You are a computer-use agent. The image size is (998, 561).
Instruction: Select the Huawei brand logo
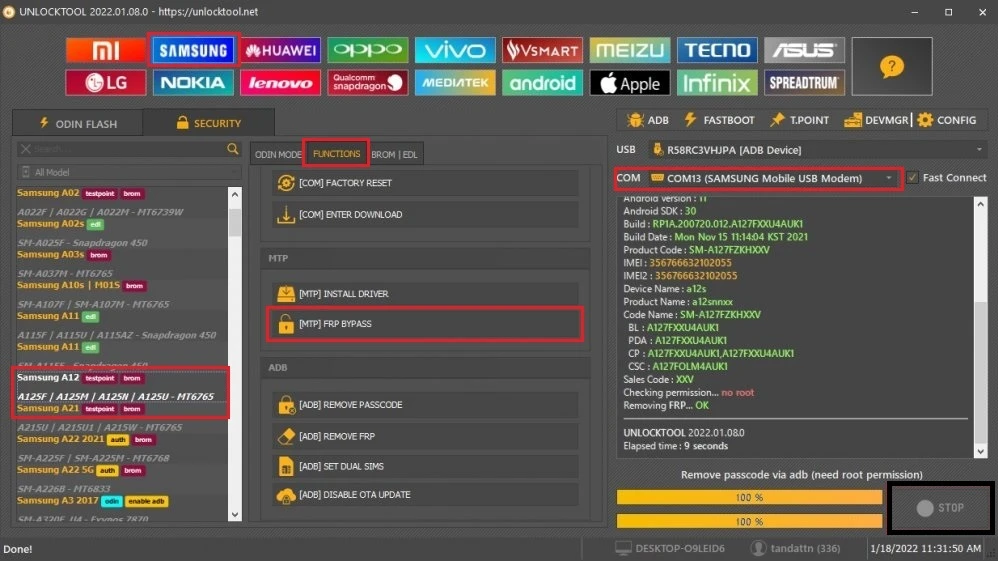click(x=280, y=50)
